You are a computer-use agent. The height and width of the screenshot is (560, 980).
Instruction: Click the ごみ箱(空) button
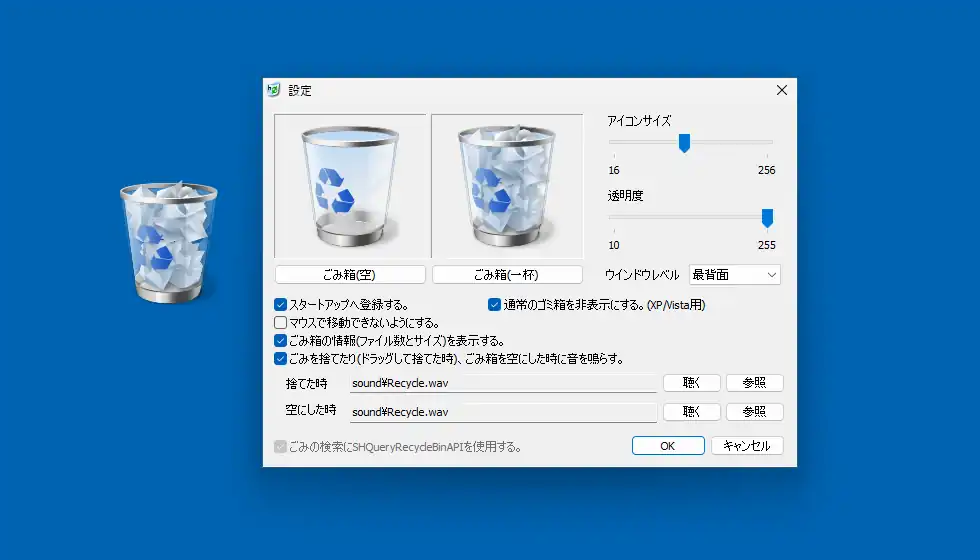(x=350, y=274)
